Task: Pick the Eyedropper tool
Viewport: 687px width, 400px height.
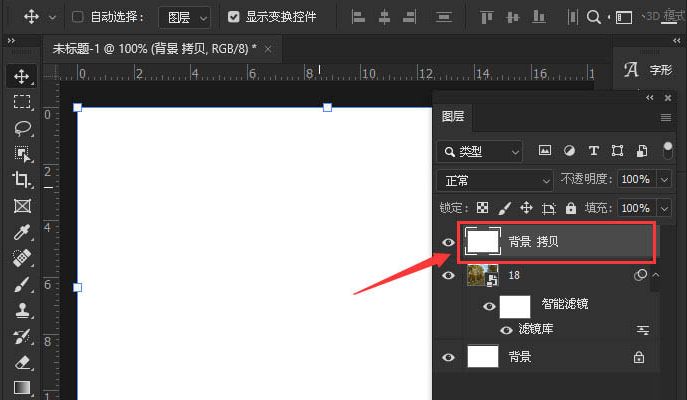Action: click(22, 232)
